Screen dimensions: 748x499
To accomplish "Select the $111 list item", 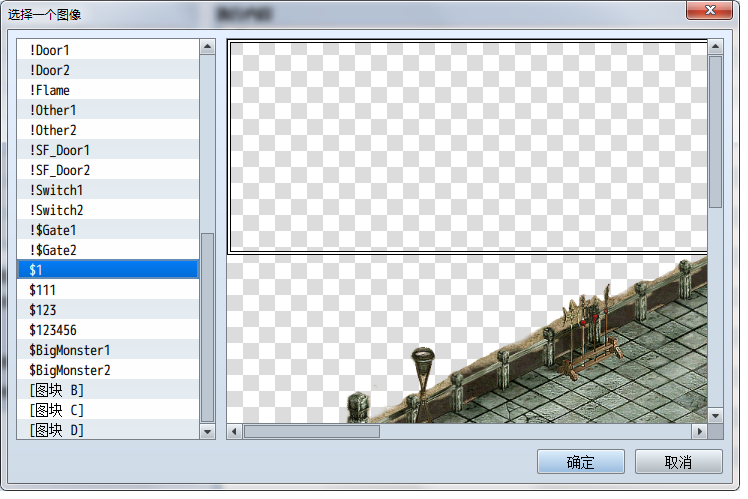I will pyautogui.click(x=108, y=290).
